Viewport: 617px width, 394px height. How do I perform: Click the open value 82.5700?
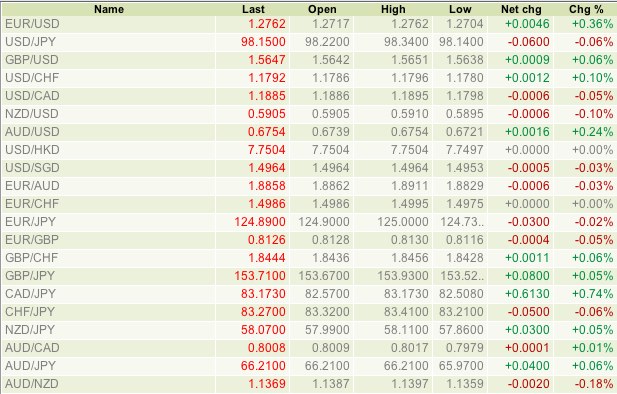(x=327, y=294)
